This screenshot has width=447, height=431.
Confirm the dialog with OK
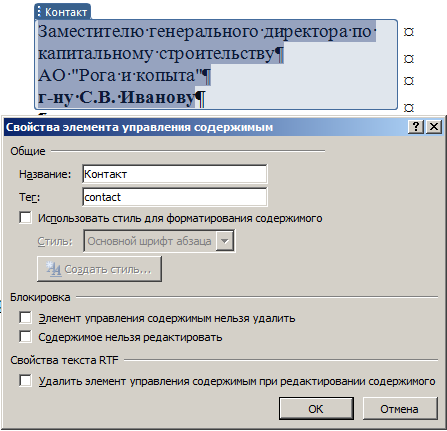[316, 409]
